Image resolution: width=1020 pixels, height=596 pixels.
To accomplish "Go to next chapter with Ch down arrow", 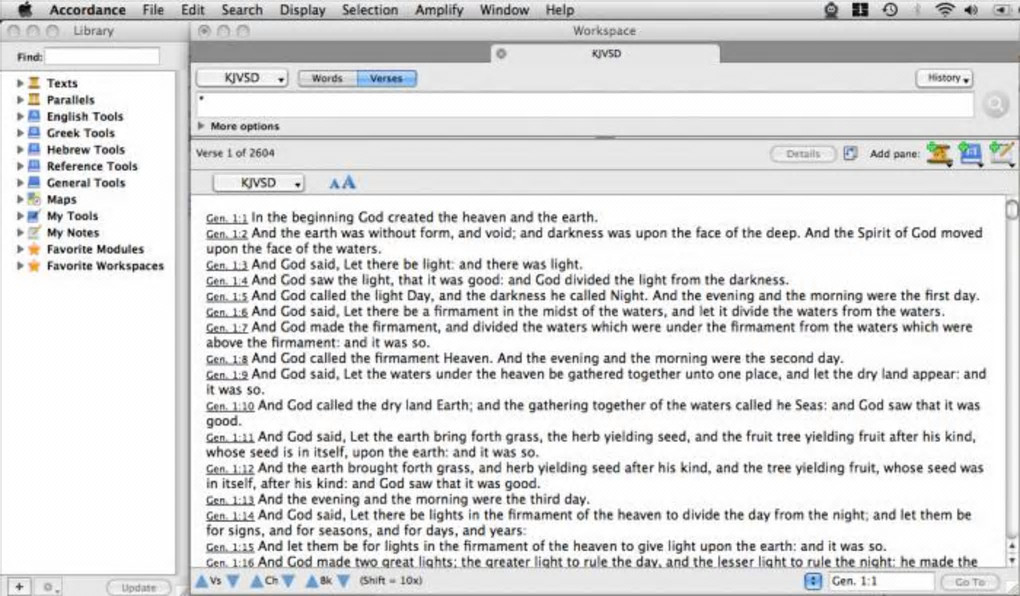I will [289, 580].
